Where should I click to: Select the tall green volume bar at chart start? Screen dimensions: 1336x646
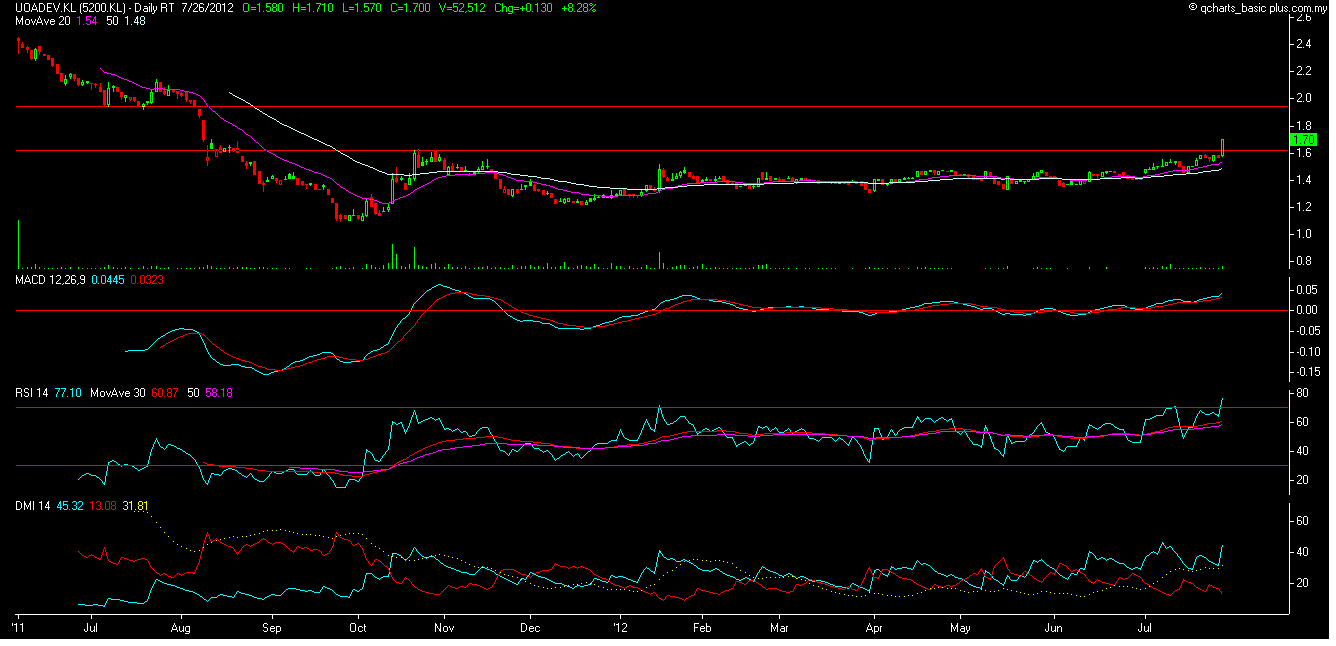coord(18,243)
